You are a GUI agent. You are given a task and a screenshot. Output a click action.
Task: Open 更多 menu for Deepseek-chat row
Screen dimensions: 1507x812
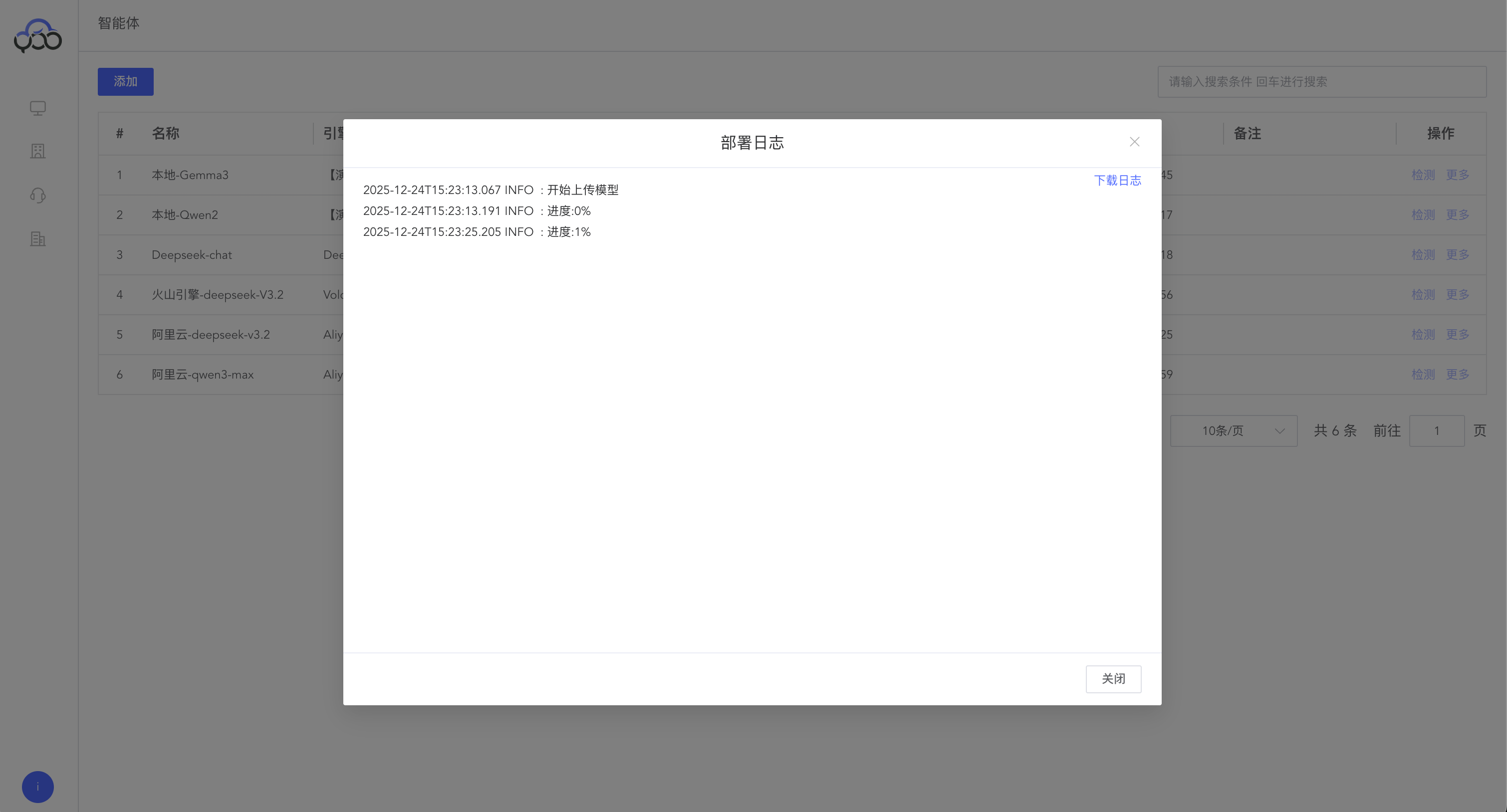pos(1457,255)
